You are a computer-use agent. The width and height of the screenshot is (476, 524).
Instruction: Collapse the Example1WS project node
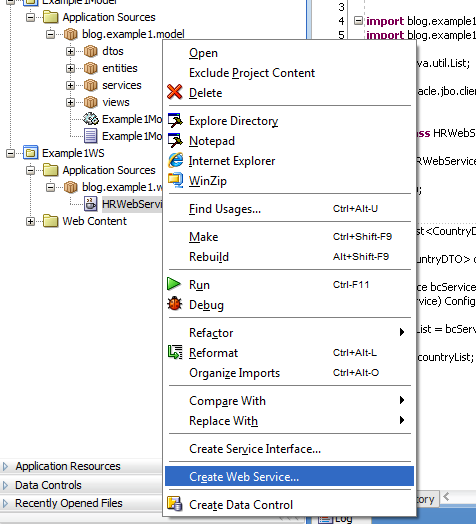click(x=10, y=153)
